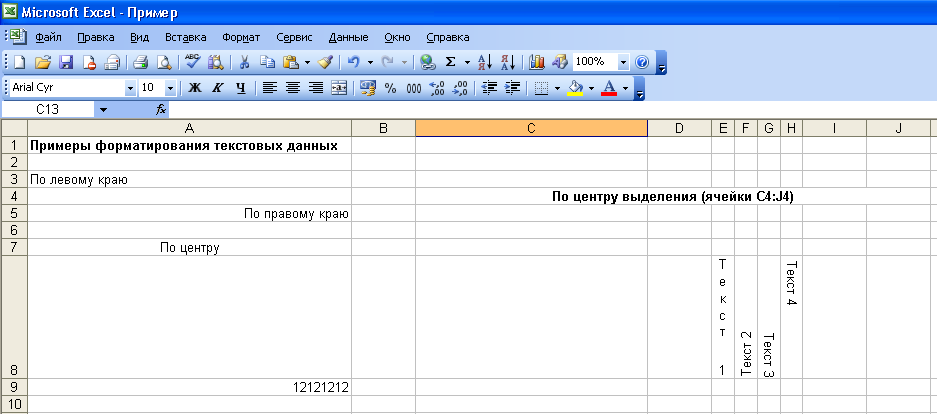This screenshot has height=414, width=937.
Task: Apply yellow Fill Color bucket
Action: coord(575,88)
